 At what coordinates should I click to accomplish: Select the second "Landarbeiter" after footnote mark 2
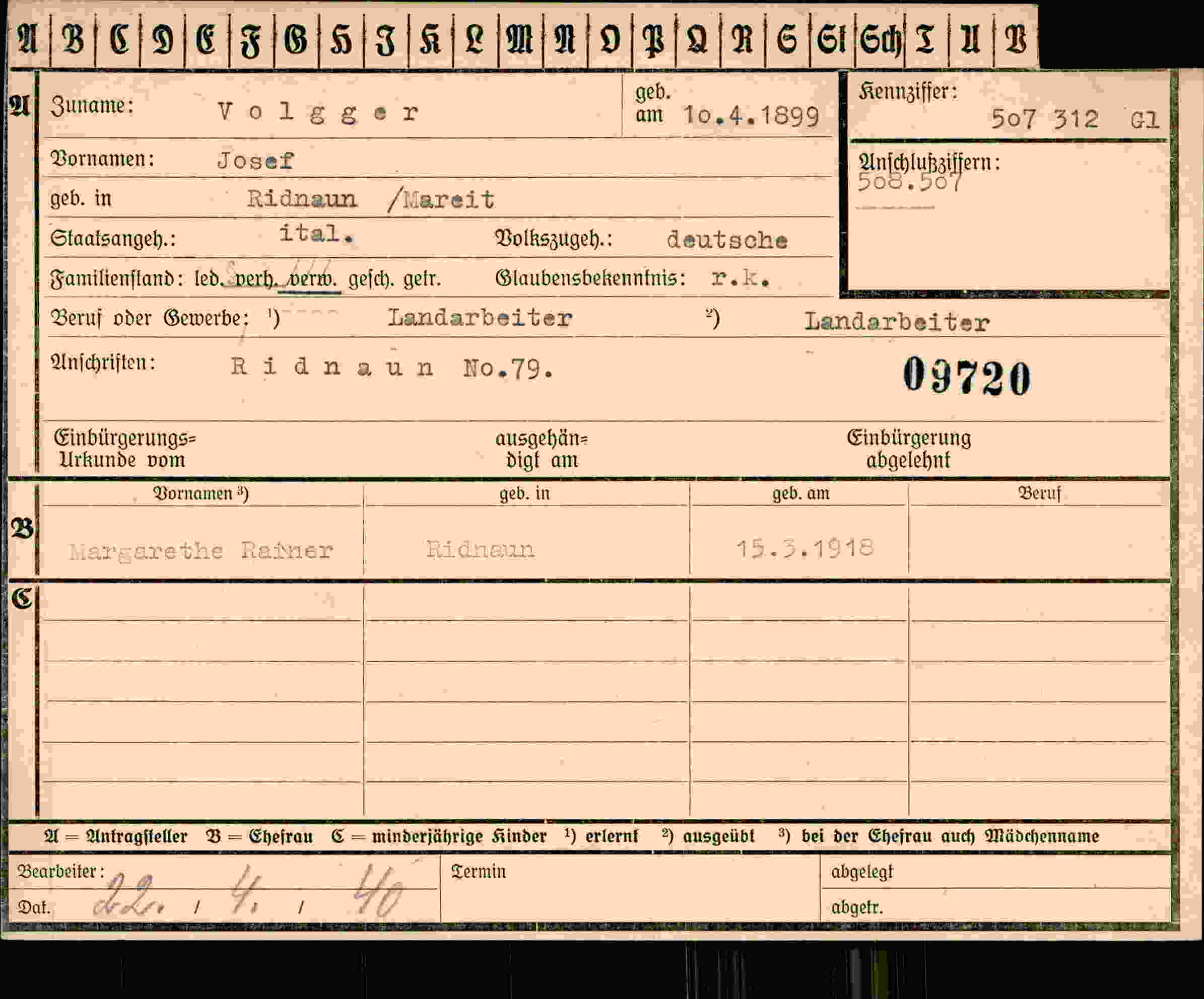pos(897,322)
